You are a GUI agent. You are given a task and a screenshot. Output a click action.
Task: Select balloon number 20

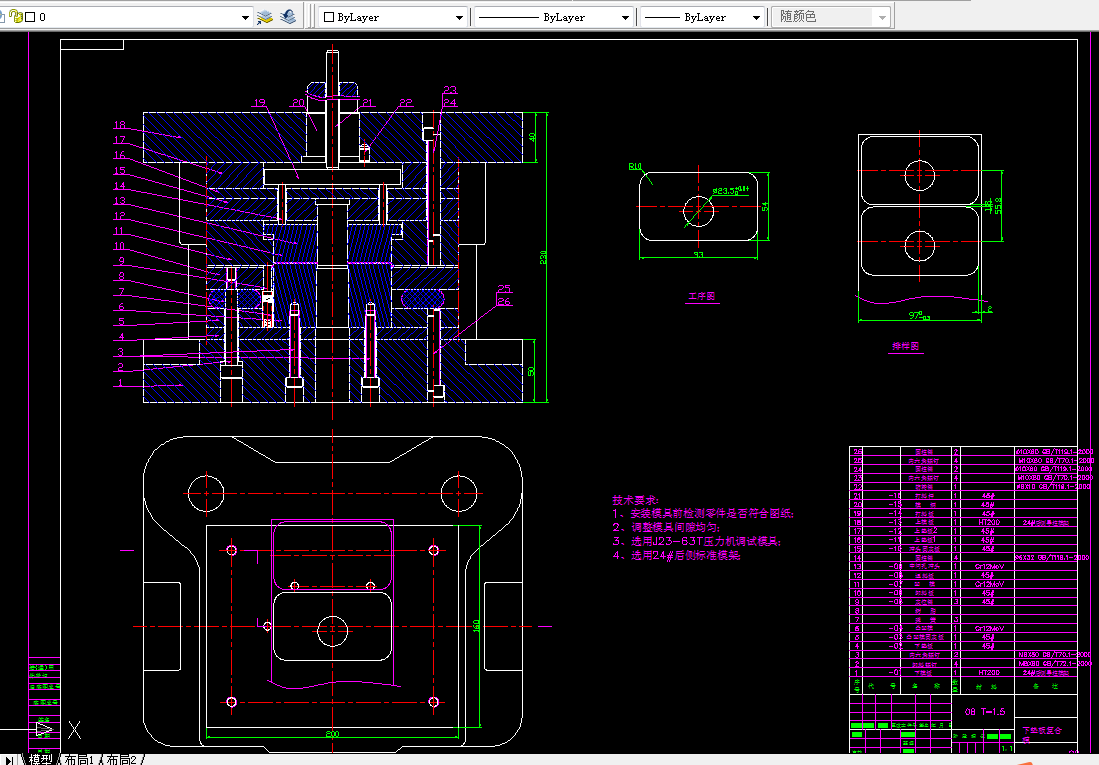click(x=299, y=103)
